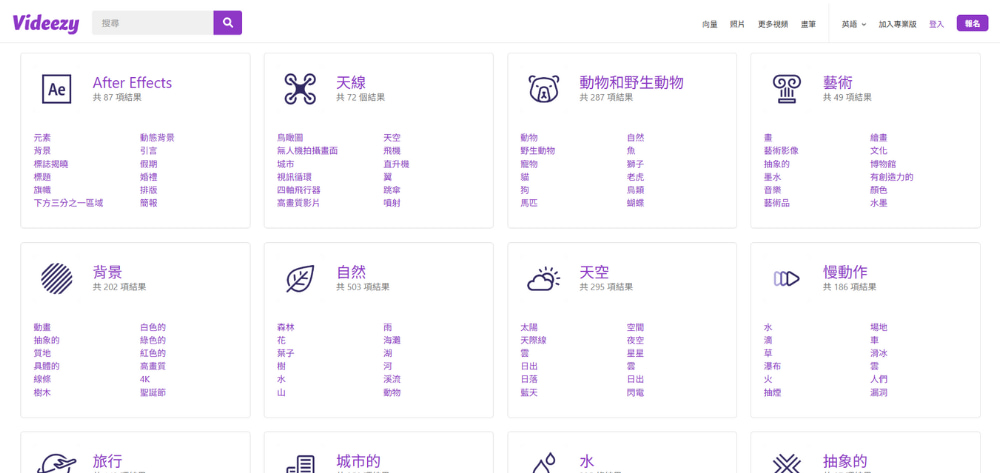Click 綠色的 under 背景

pyautogui.click(x=153, y=340)
